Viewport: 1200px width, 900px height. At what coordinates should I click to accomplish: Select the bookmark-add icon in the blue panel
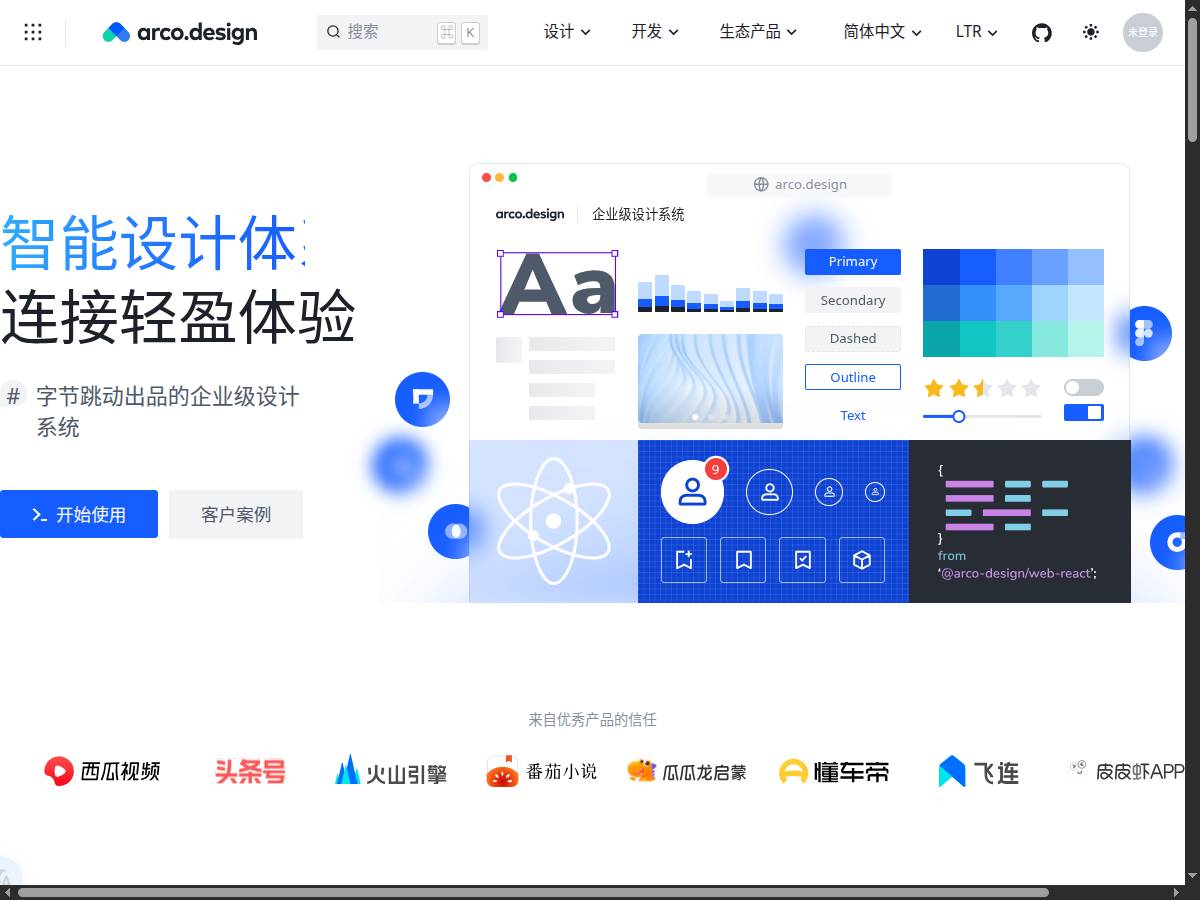pos(683,560)
